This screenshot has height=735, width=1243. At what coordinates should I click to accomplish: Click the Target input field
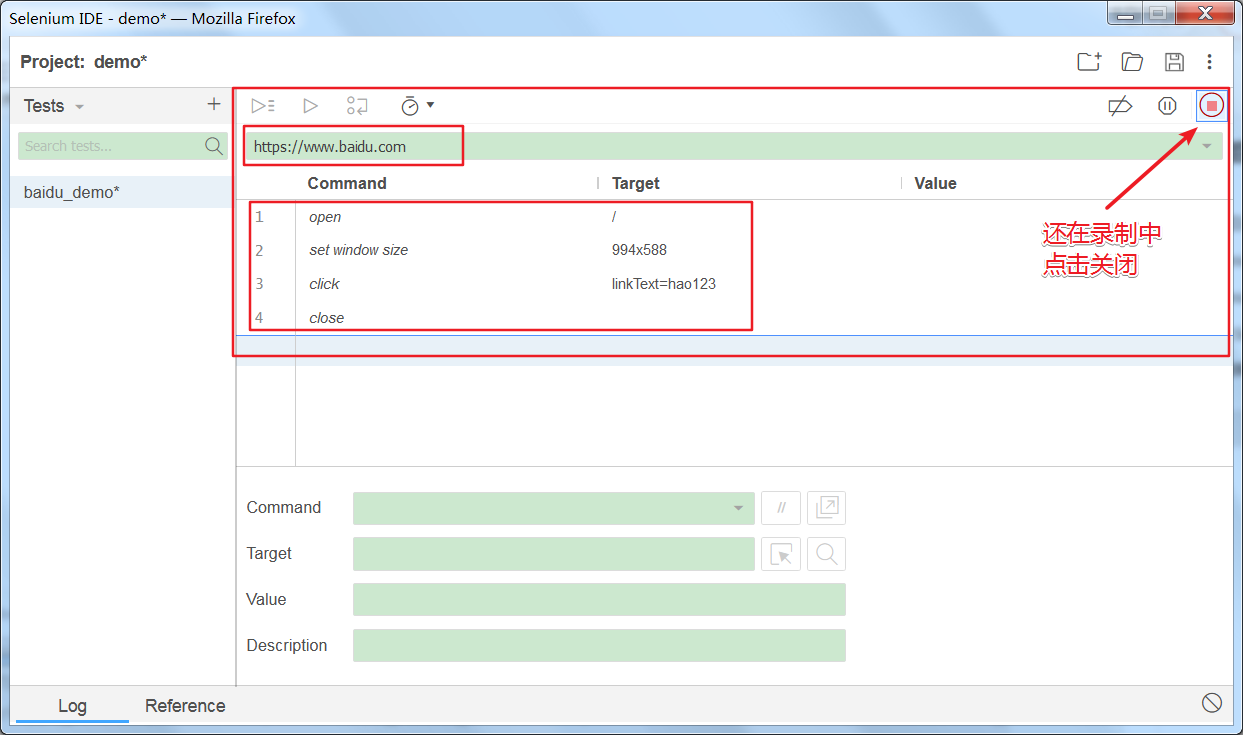click(554, 554)
